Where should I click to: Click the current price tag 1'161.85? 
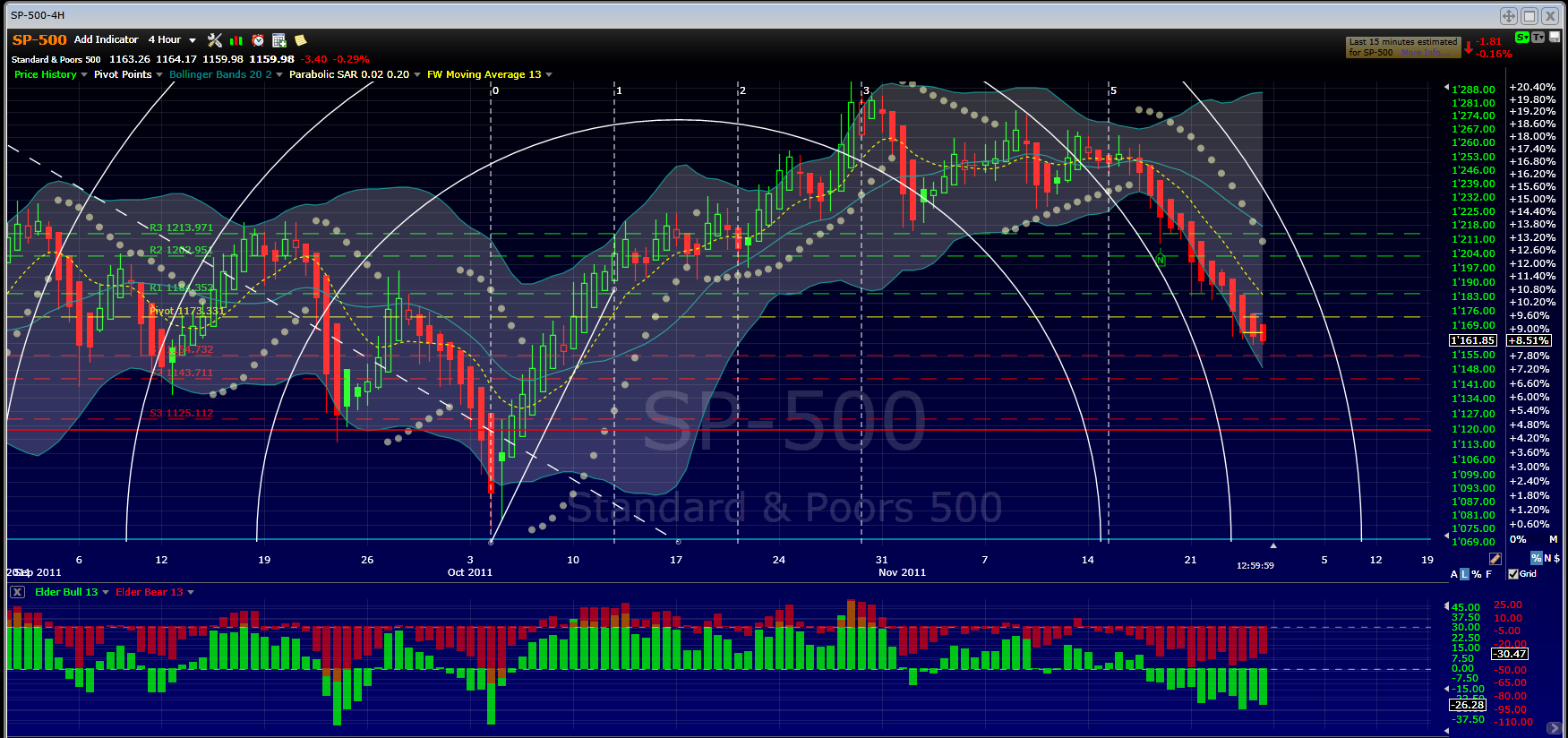pos(1473,340)
